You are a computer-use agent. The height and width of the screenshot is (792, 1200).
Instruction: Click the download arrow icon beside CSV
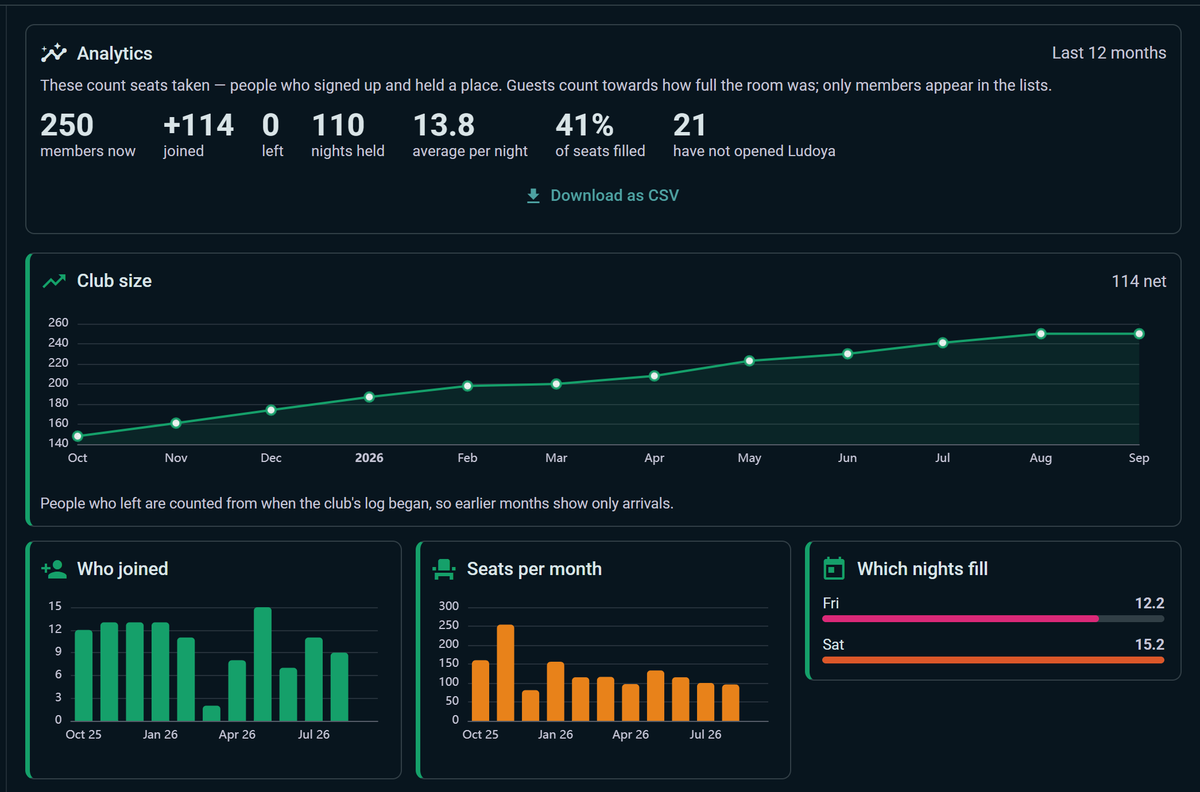tap(533, 196)
